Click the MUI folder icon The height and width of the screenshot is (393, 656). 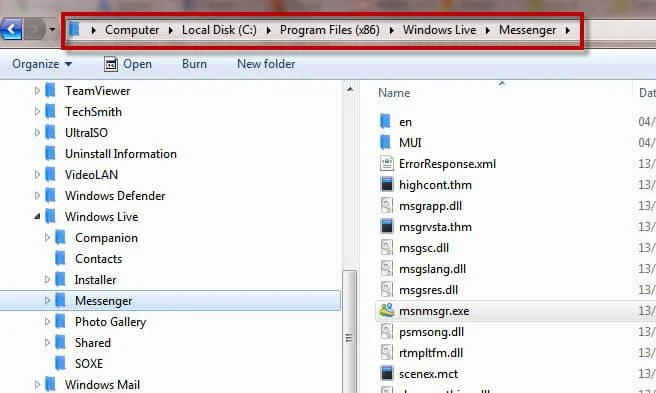[386, 142]
